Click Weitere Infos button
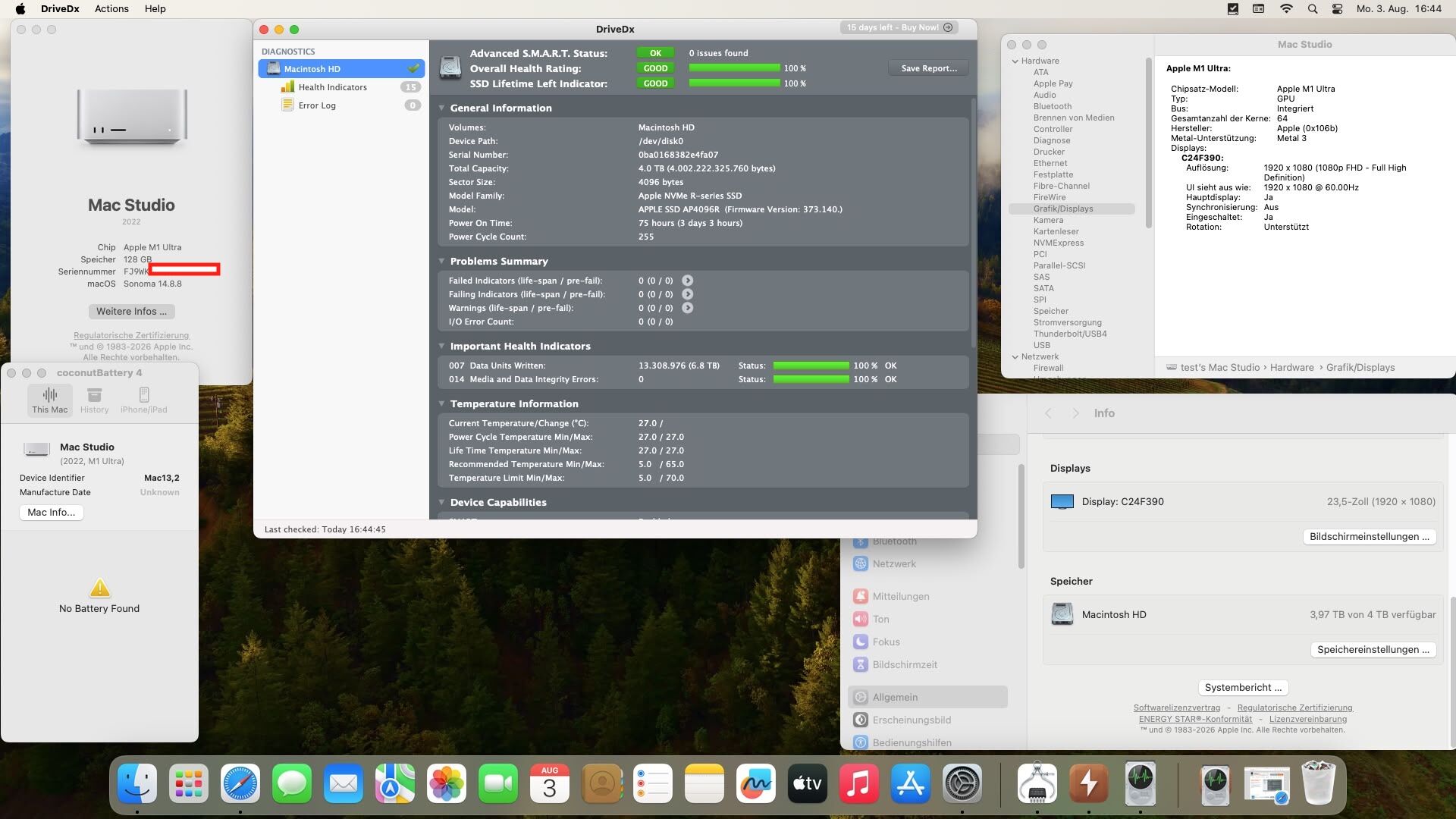The height and width of the screenshot is (819, 1456). coord(131,312)
